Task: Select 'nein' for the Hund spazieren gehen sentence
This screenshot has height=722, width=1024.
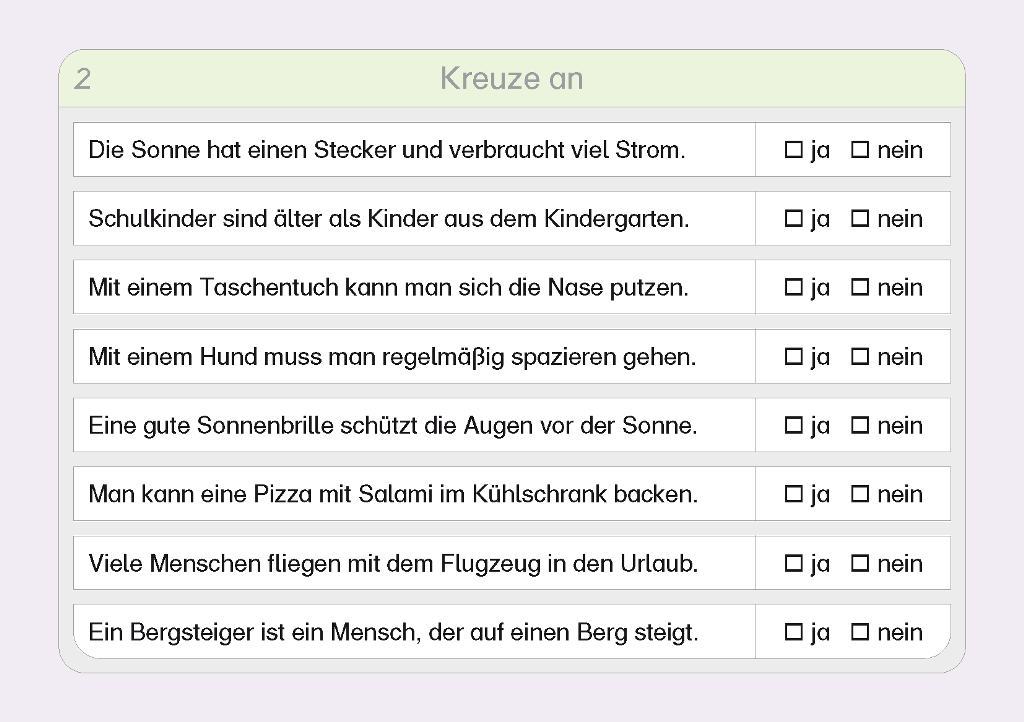Action: [860, 357]
